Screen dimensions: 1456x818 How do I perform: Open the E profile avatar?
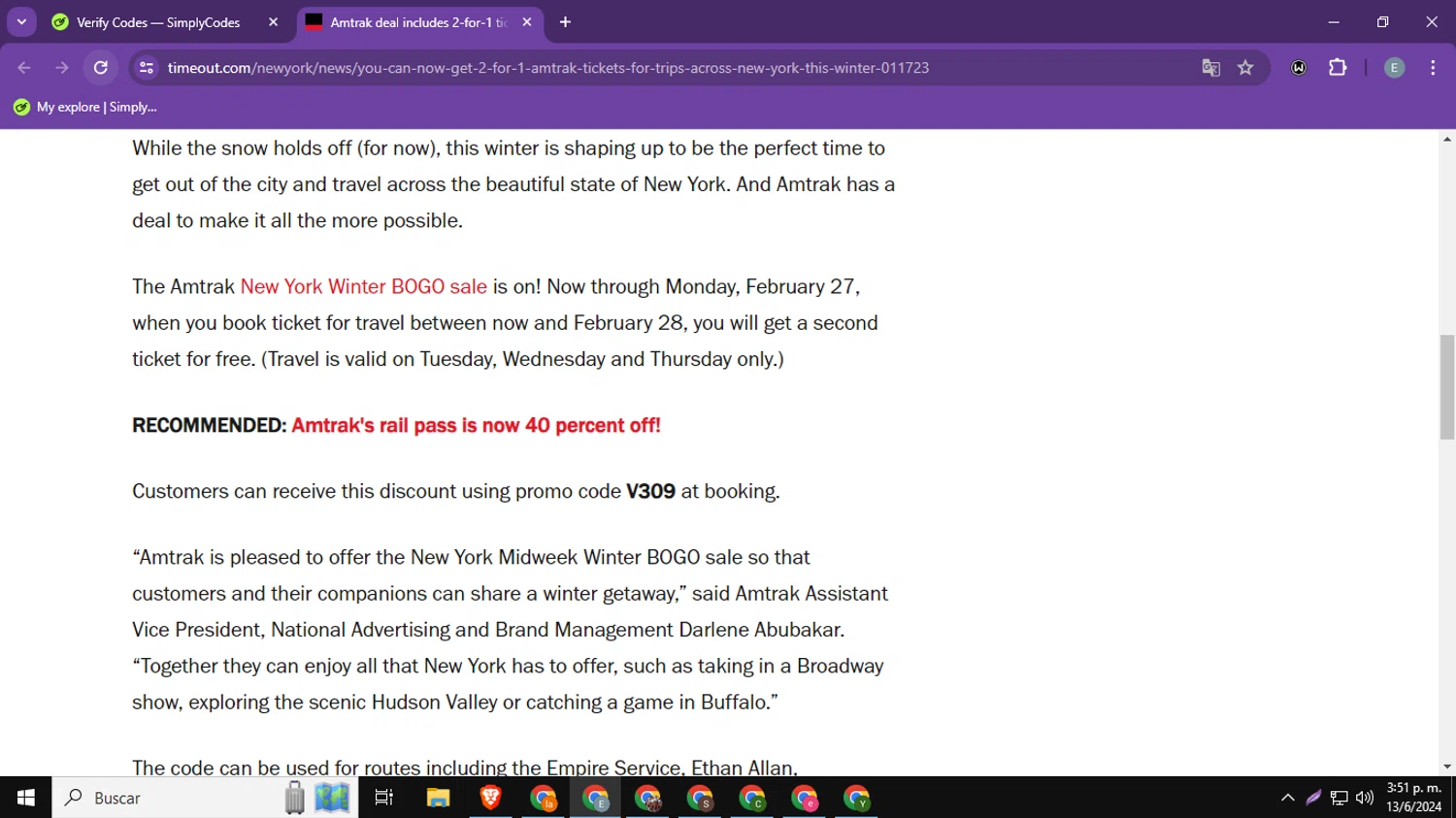[1394, 68]
